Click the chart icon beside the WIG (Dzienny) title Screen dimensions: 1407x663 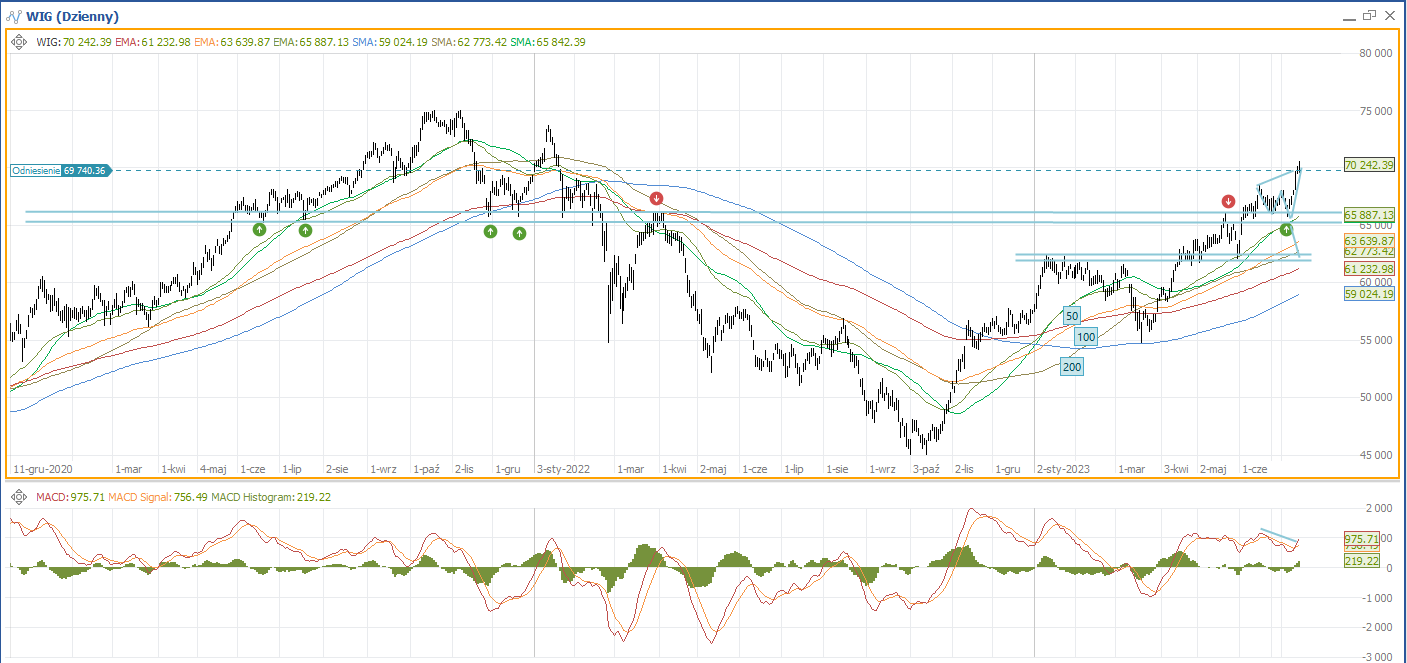tap(13, 17)
